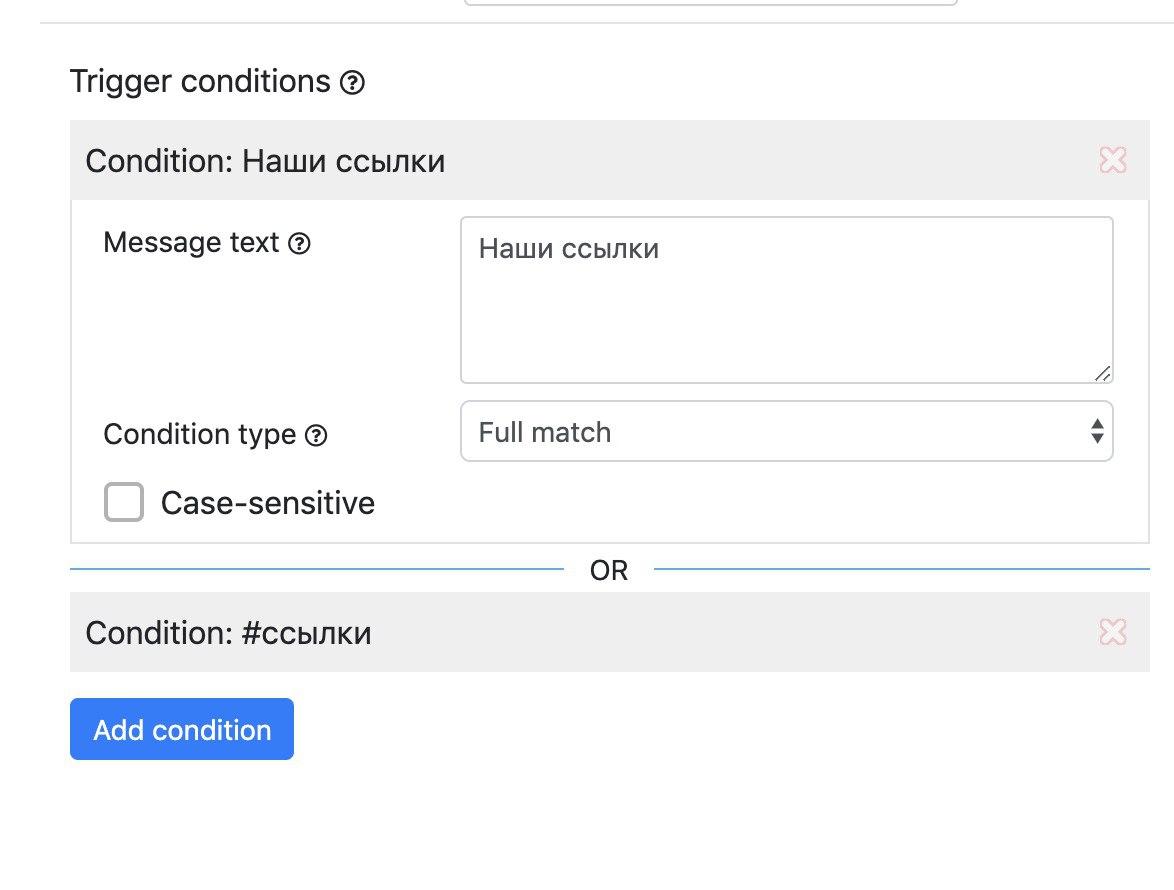Delete the #ссылки condition with X icon
1174x890 pixels.
[1113, 632]
